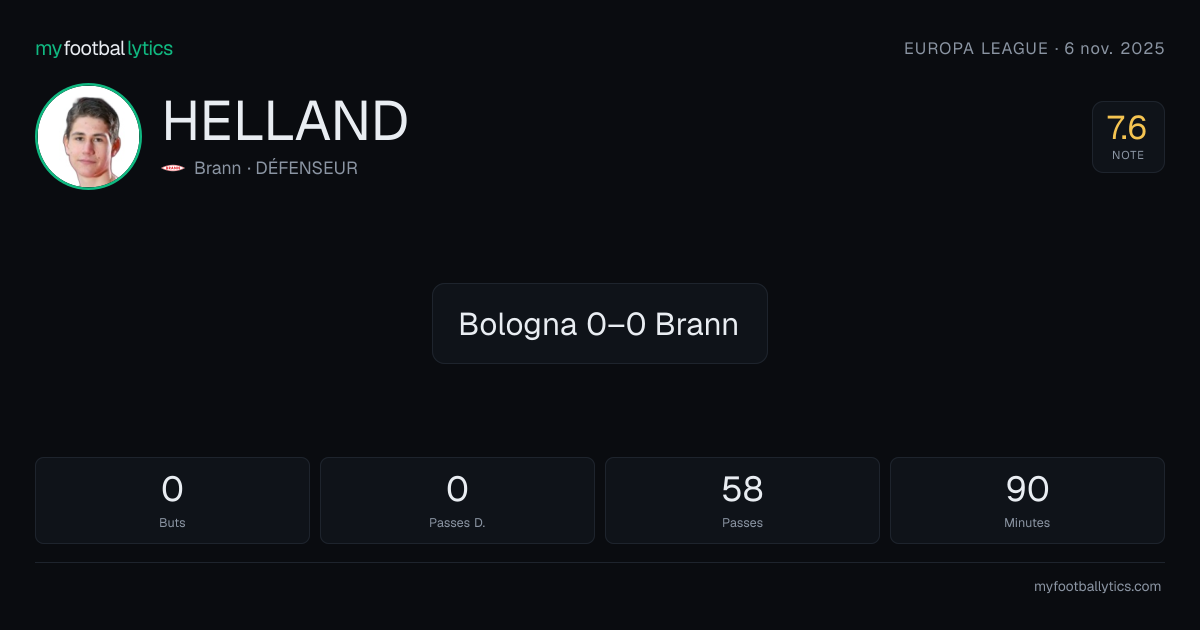Open Helland's player photo
Screen dimensions: 1200x630
click(88, 136)
